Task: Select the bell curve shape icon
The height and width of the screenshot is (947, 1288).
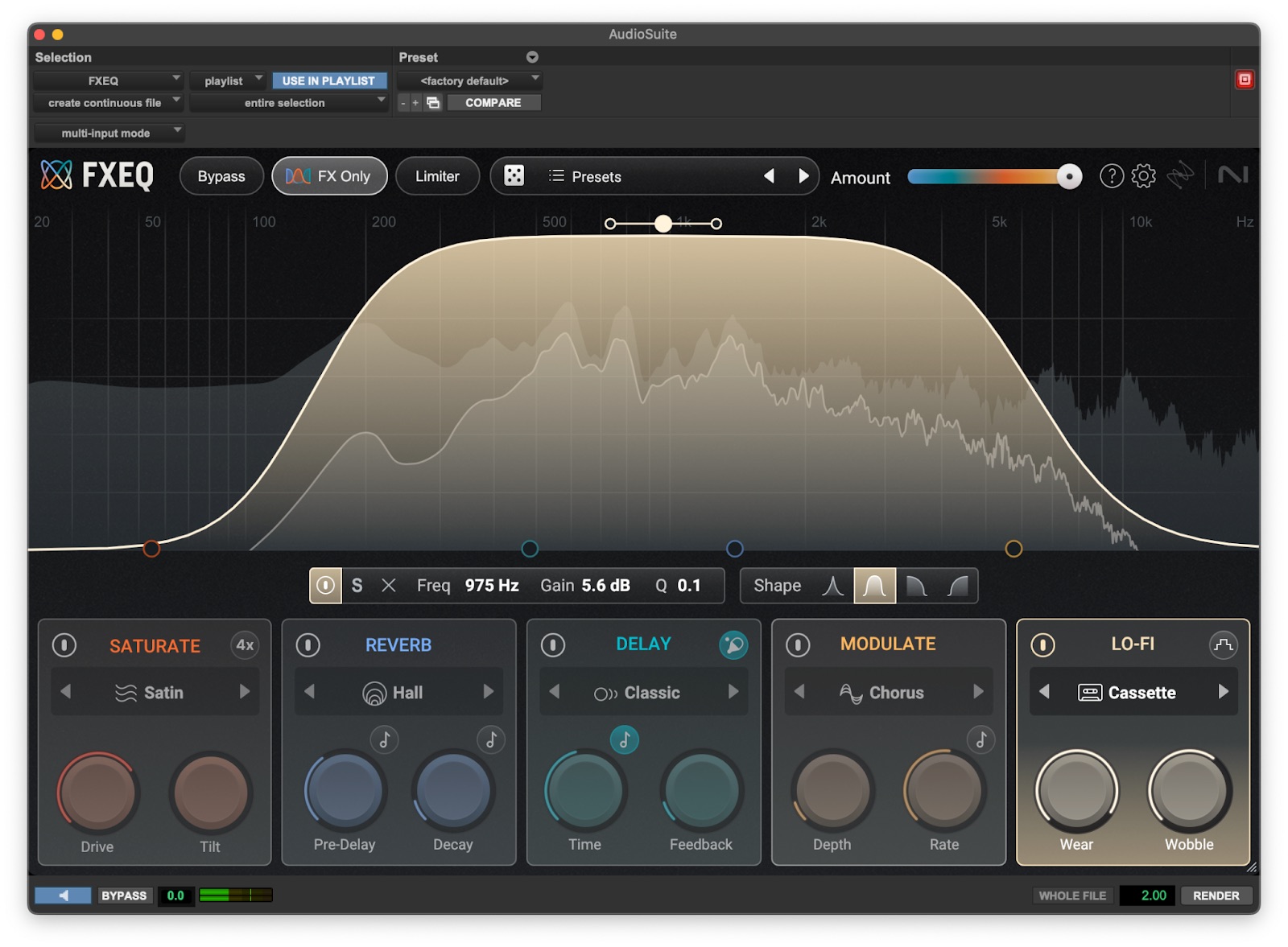Action: tap(874, 586)
